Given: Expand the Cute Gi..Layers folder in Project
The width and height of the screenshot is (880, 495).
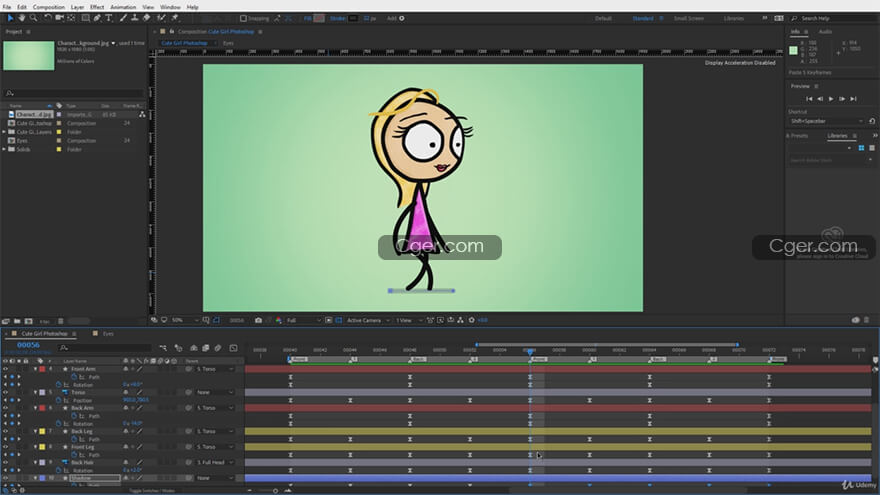Looking at the screenshot, I should tap(4, 132).
